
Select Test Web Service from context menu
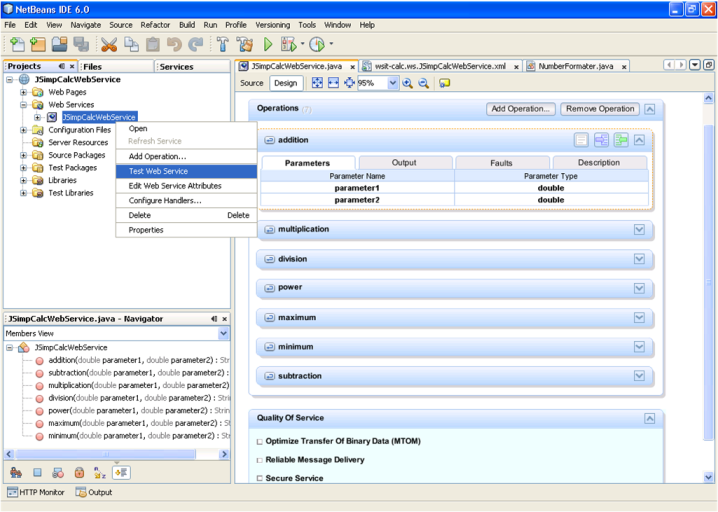158,171
